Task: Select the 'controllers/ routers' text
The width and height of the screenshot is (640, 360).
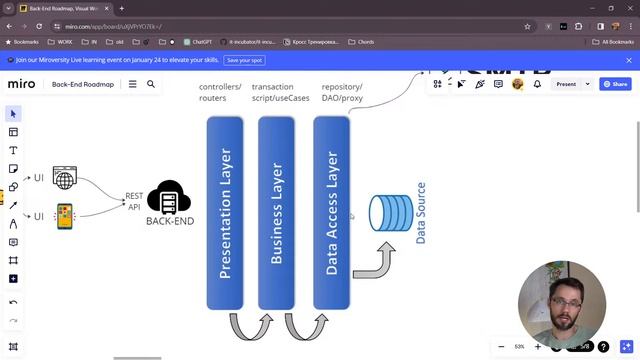Action: click(x=220, y=92)
